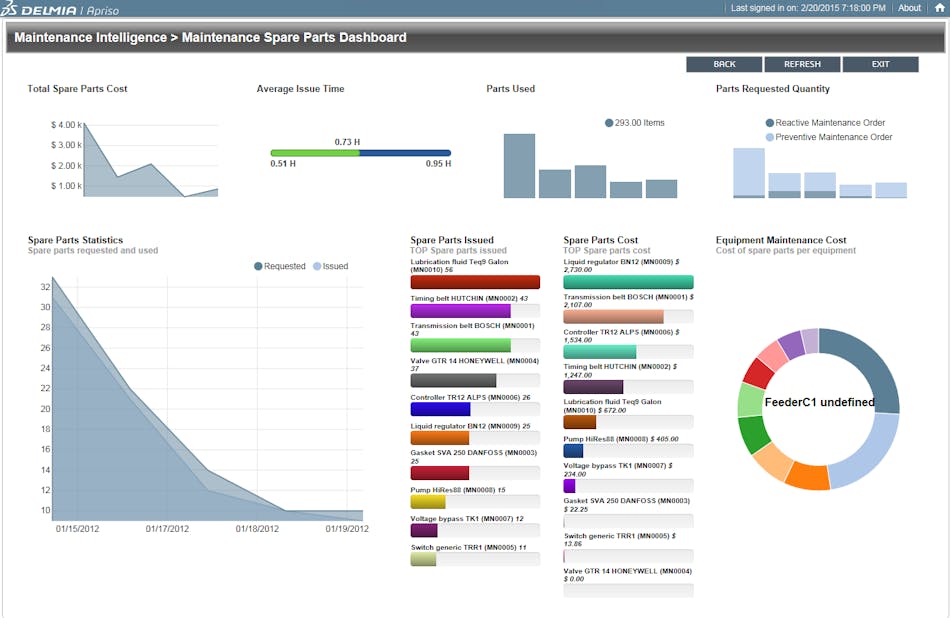Viewport: 950px width, 618px height.
Task: Toggle the 293.00 Items legend in Parts Used
Action: tap(636, 122)
